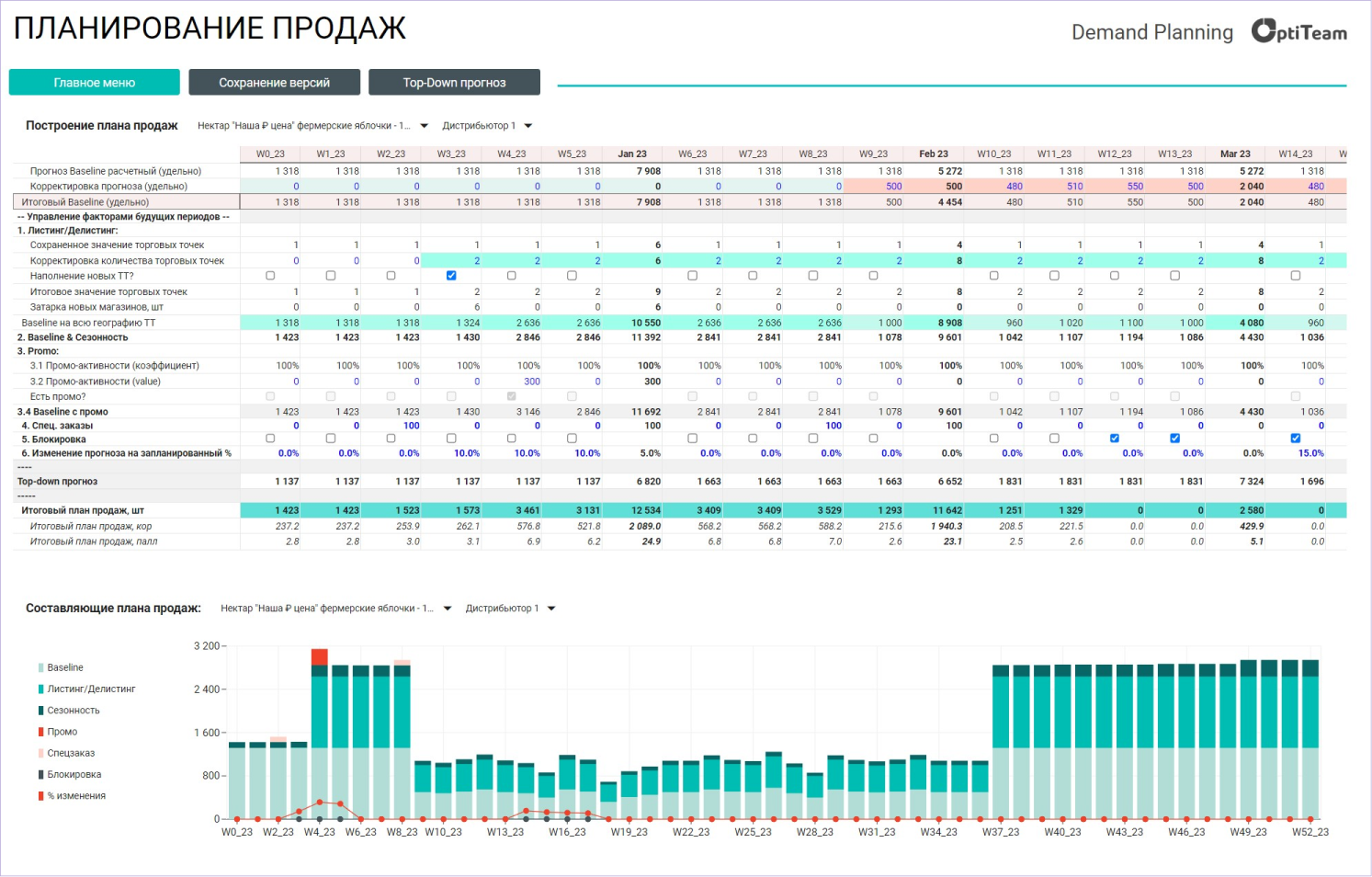Click the W19_23 label on chart axis

pos(629,832)
